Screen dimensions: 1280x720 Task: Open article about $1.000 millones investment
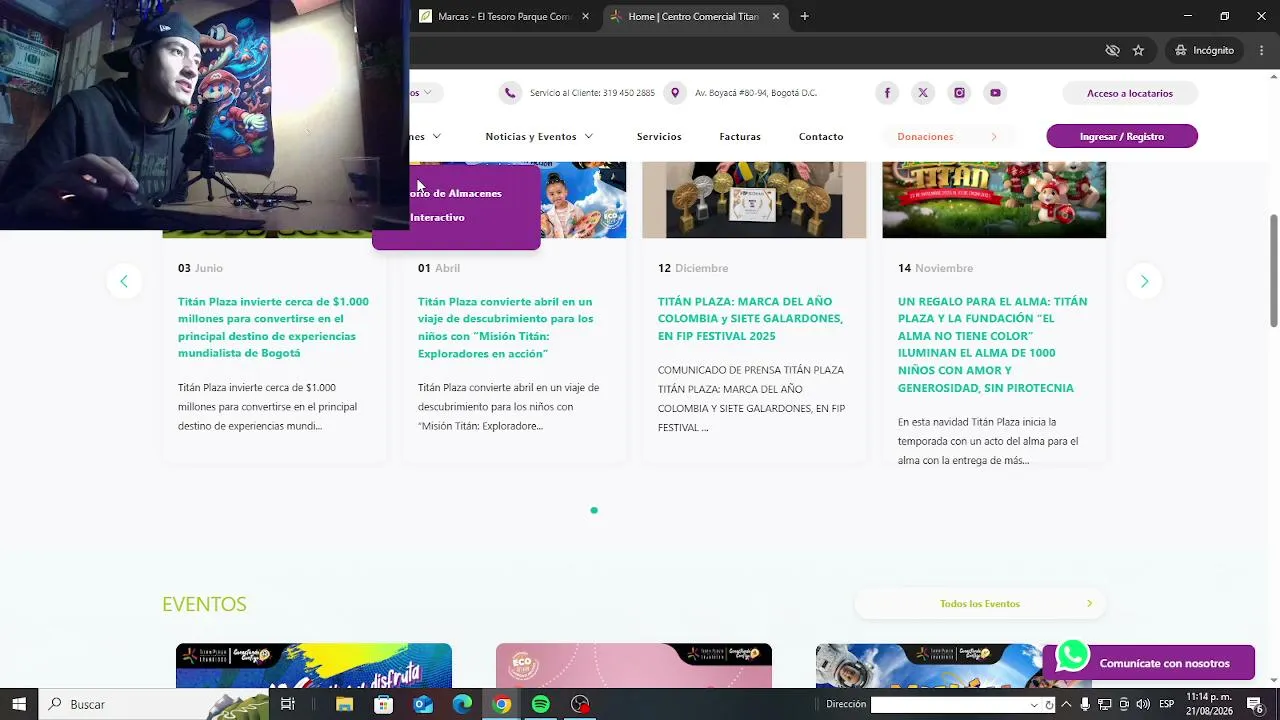coord(273,327)
